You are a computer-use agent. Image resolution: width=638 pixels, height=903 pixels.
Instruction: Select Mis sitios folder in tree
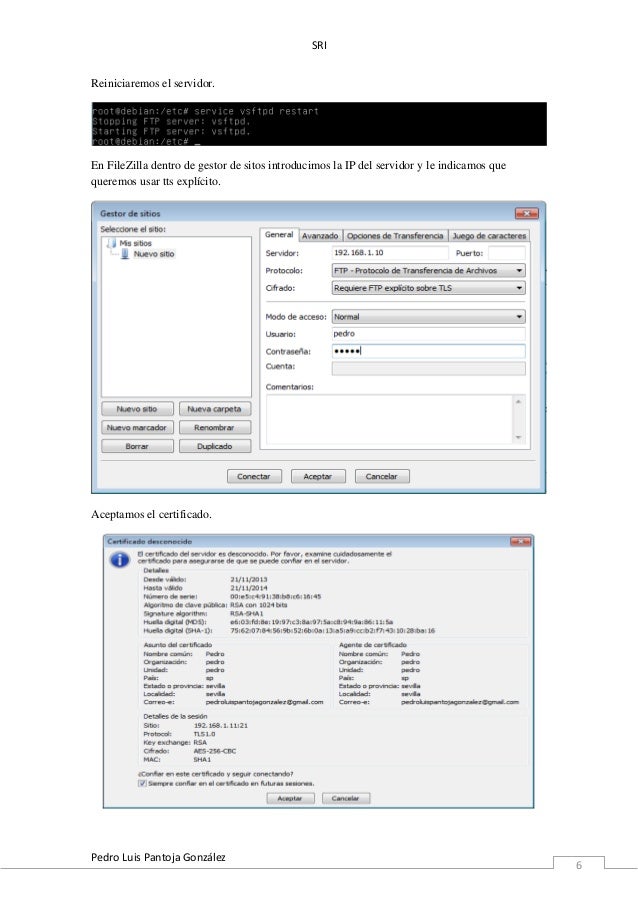click(135, 243)
